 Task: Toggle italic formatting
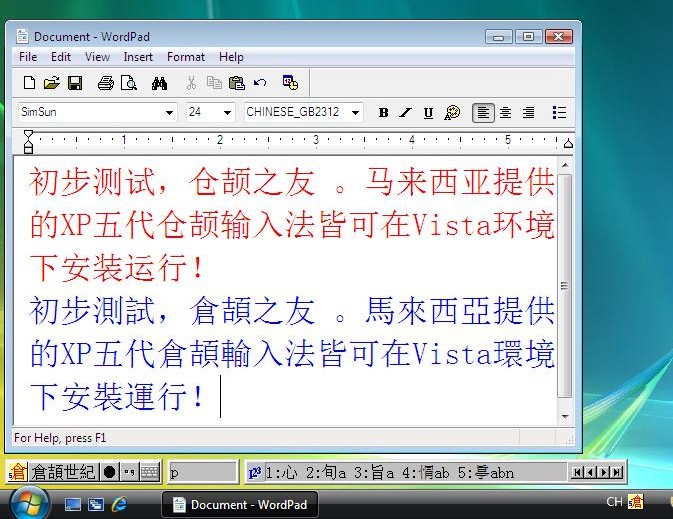click(406, 113)
